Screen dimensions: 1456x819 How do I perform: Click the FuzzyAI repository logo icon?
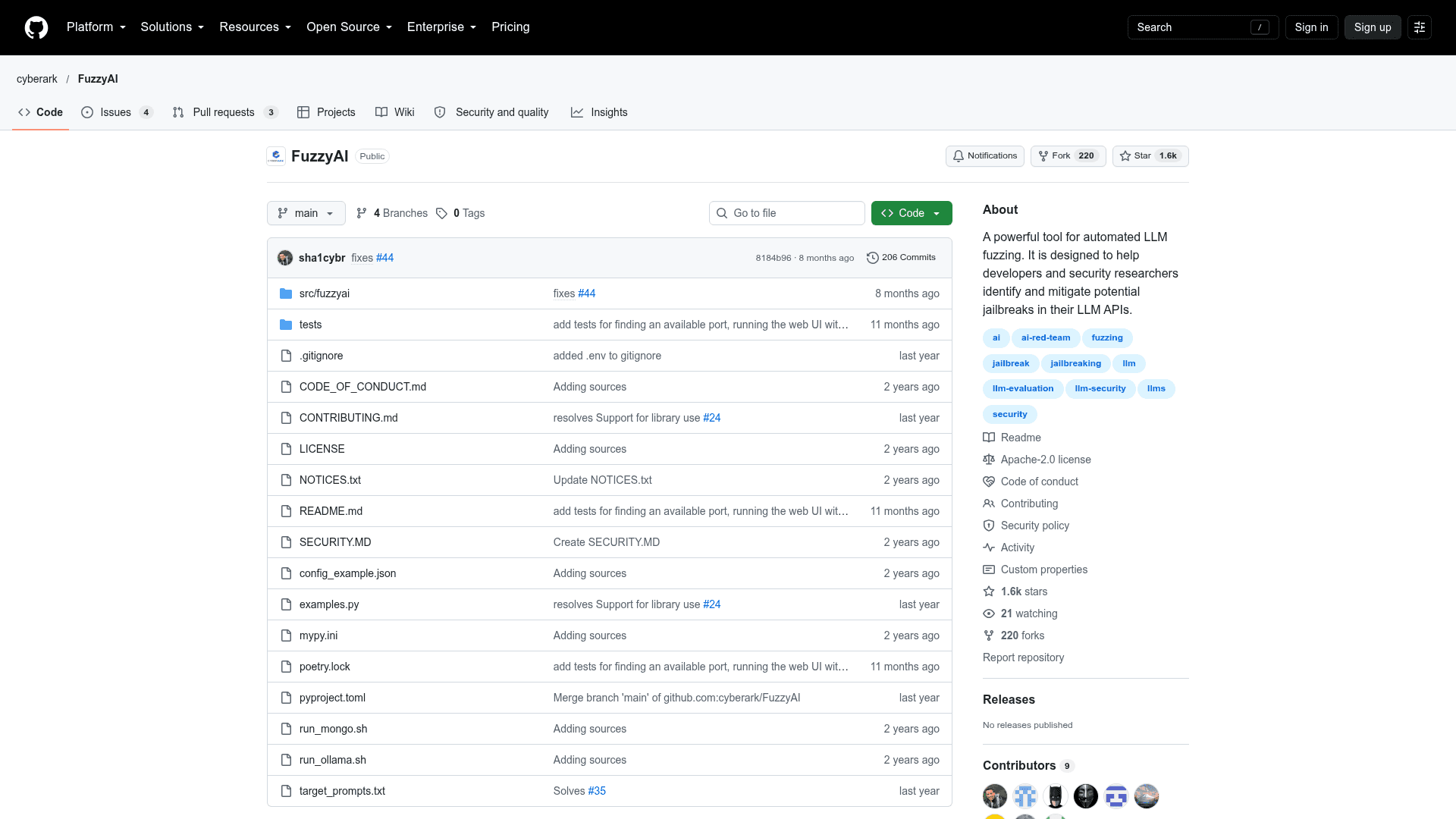276,156
